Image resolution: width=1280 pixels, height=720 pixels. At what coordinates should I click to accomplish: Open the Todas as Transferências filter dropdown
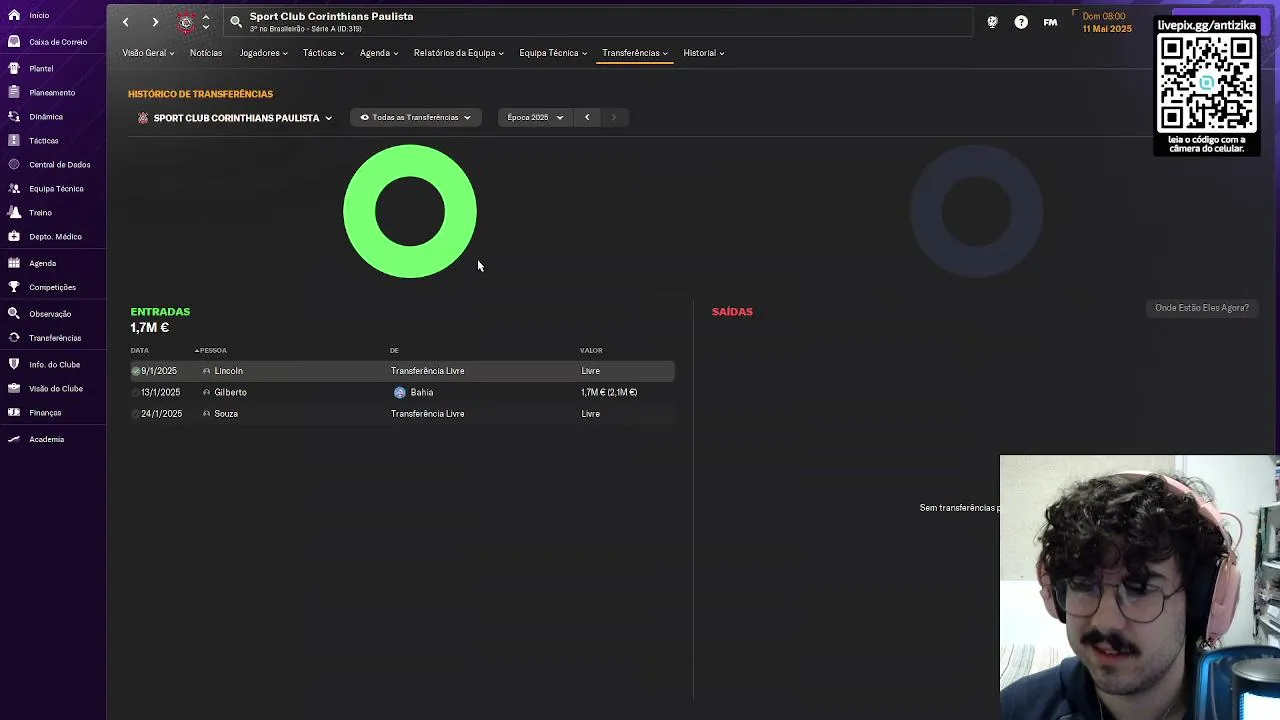tap(416, 118)
